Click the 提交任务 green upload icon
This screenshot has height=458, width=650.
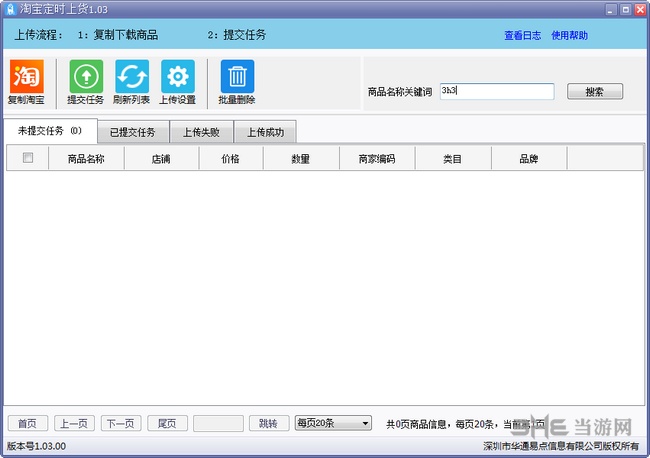click(x=86, y=76)
